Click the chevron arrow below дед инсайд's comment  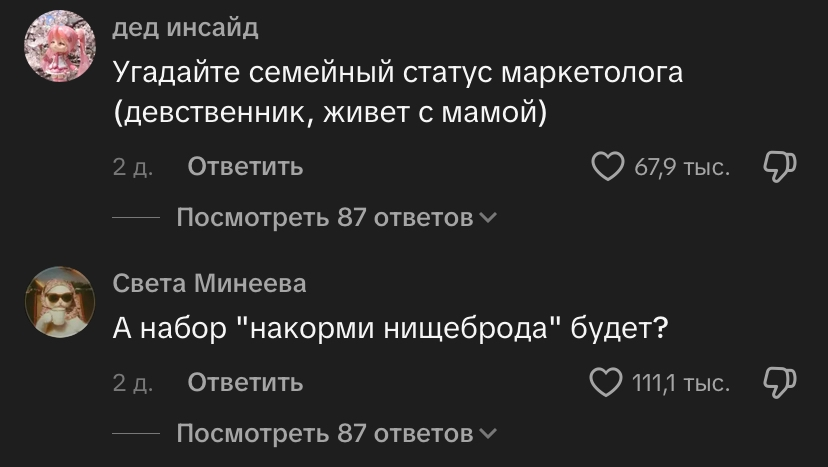point(488,218)
